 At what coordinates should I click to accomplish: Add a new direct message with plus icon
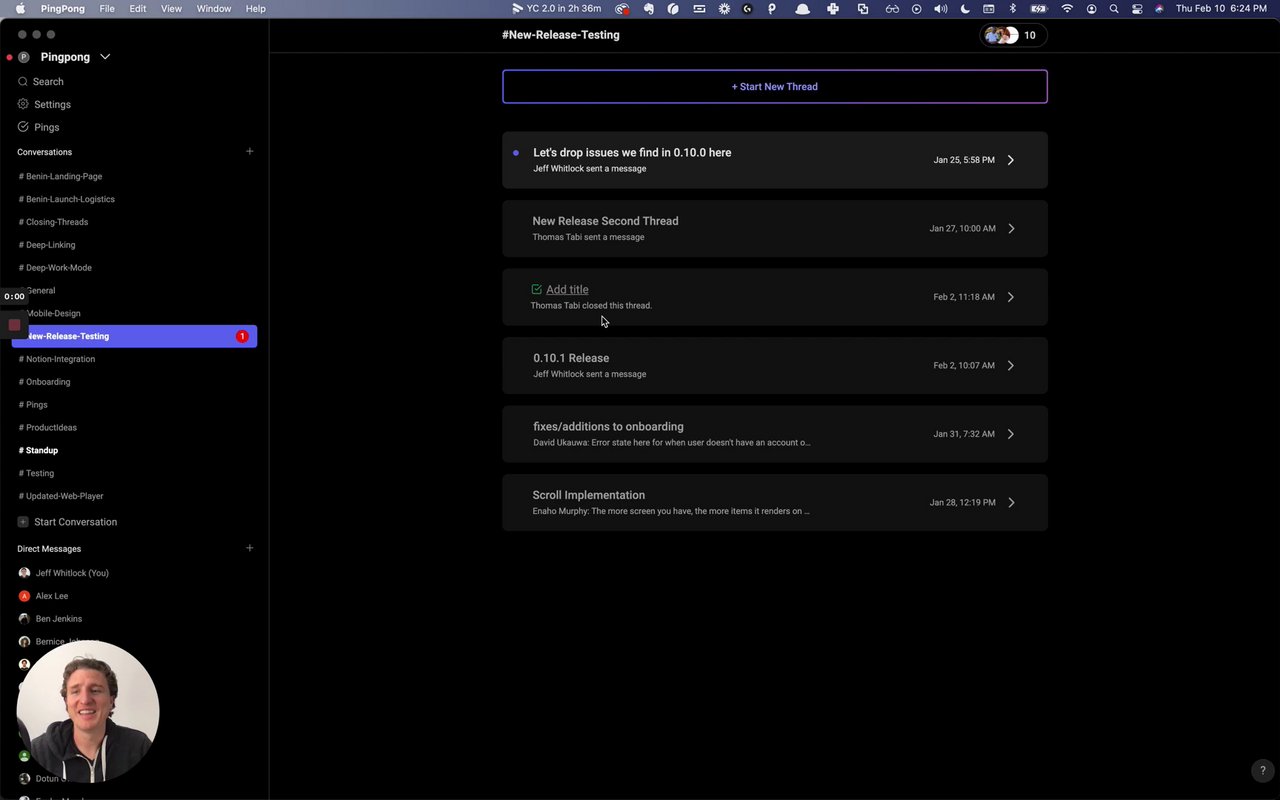(250, 548)
